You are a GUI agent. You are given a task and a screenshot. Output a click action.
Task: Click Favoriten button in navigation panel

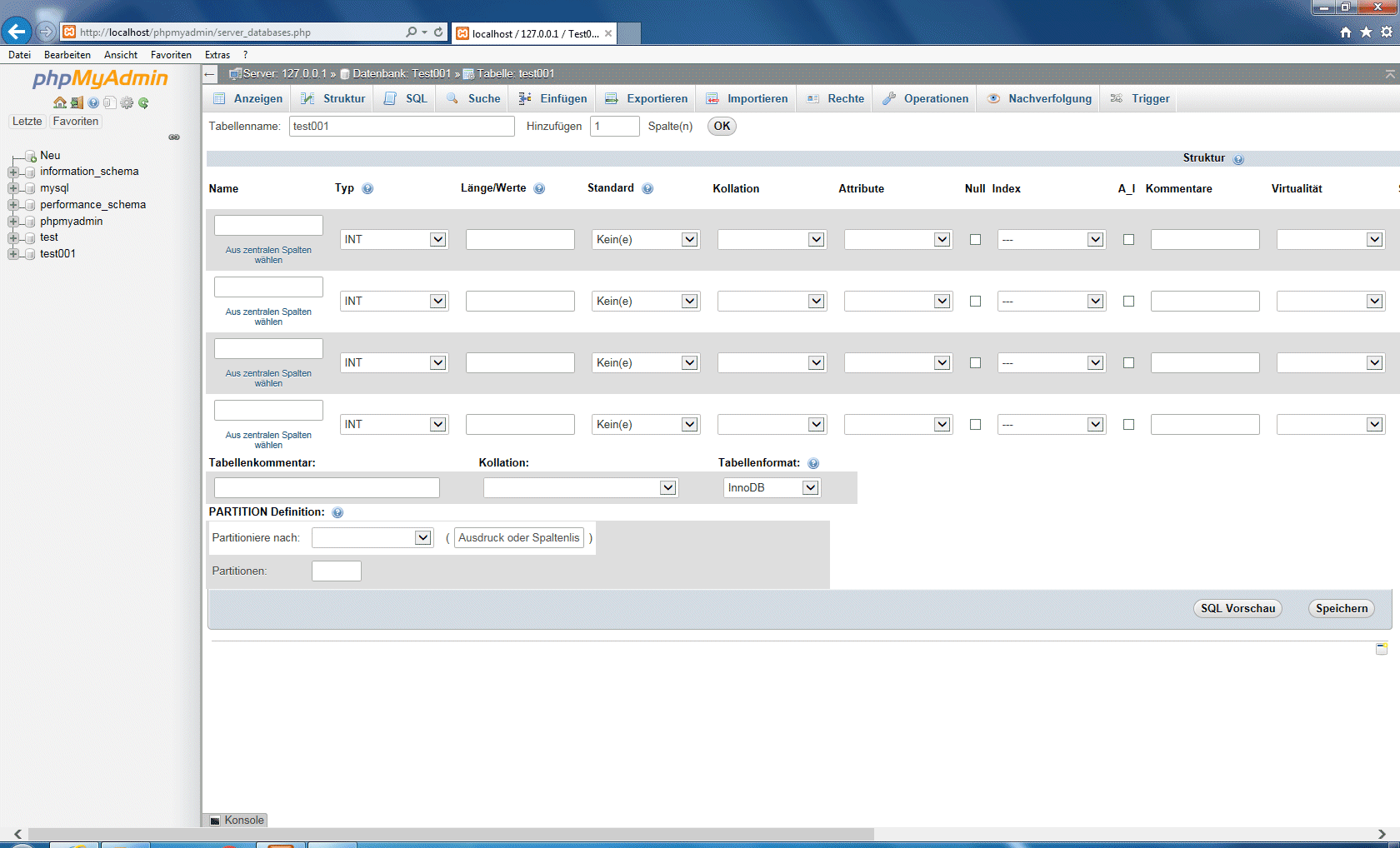click(x=76, y=122)
